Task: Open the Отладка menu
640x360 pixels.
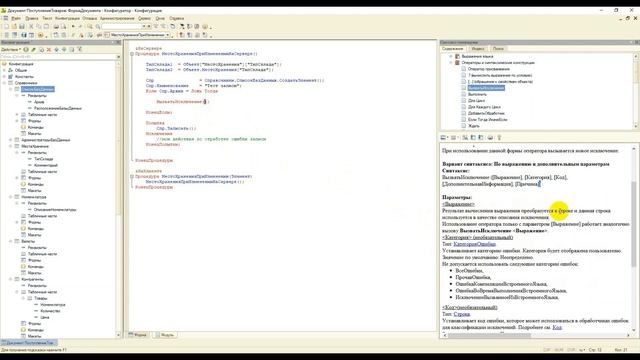Action: point(90,18)
